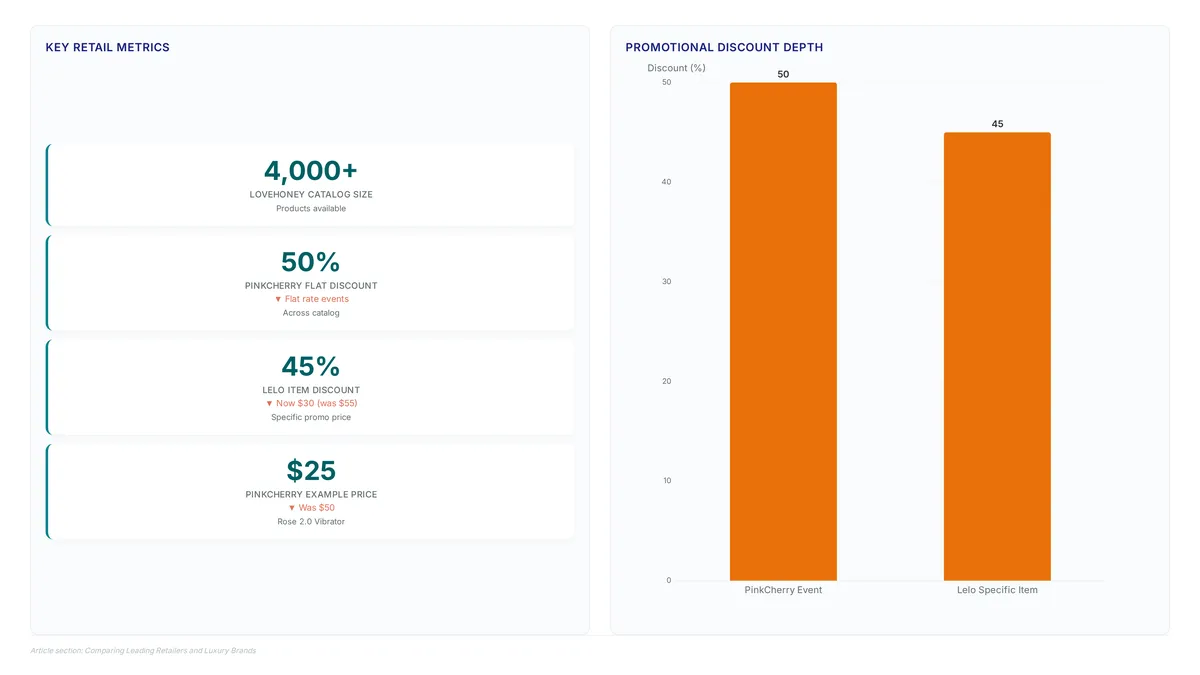The height and width of the screenshot is (675, 1200).
Task: Select the $25 PinkCherry example price
Action: [311, 470]
